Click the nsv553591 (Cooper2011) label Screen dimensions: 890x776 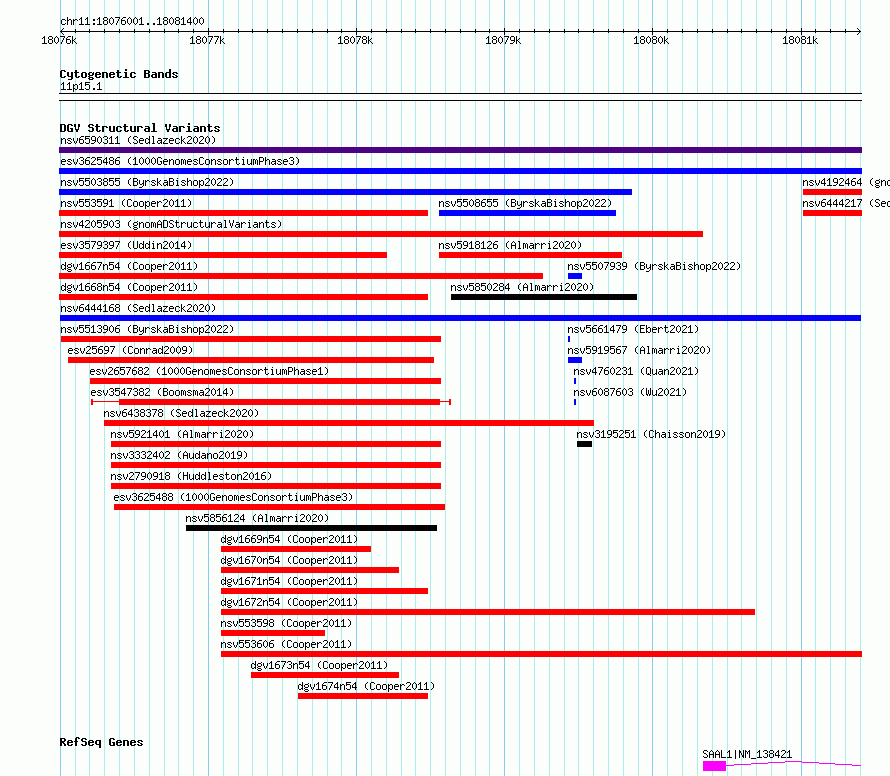click(x=126, y=203)
